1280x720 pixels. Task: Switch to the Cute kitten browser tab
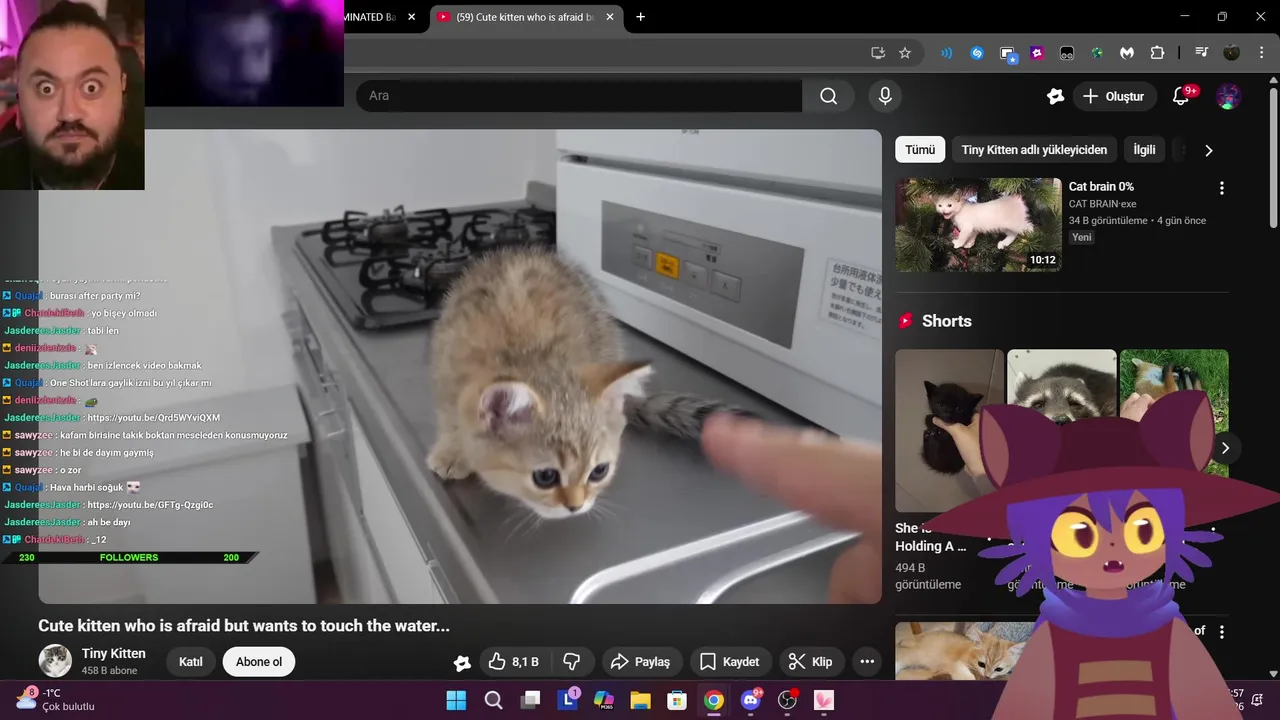pos(525,17)
